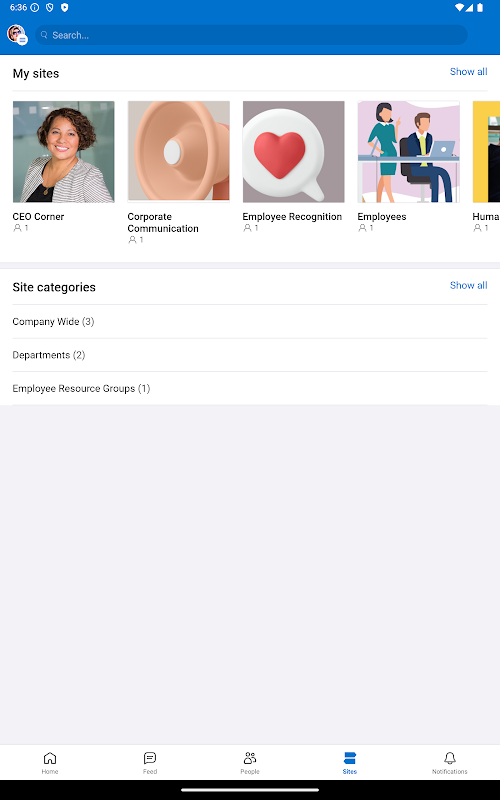Open the Employees site thumbnail

tap(409, 152)
